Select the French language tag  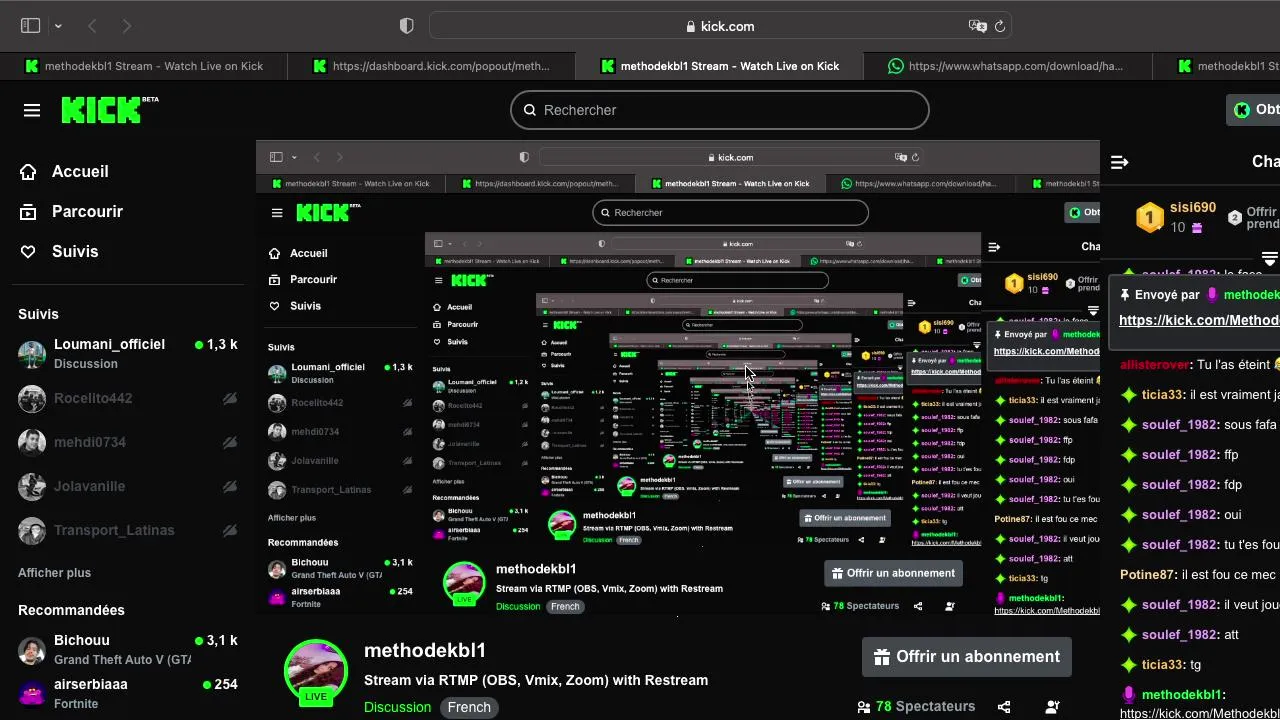tap(469, 707)
